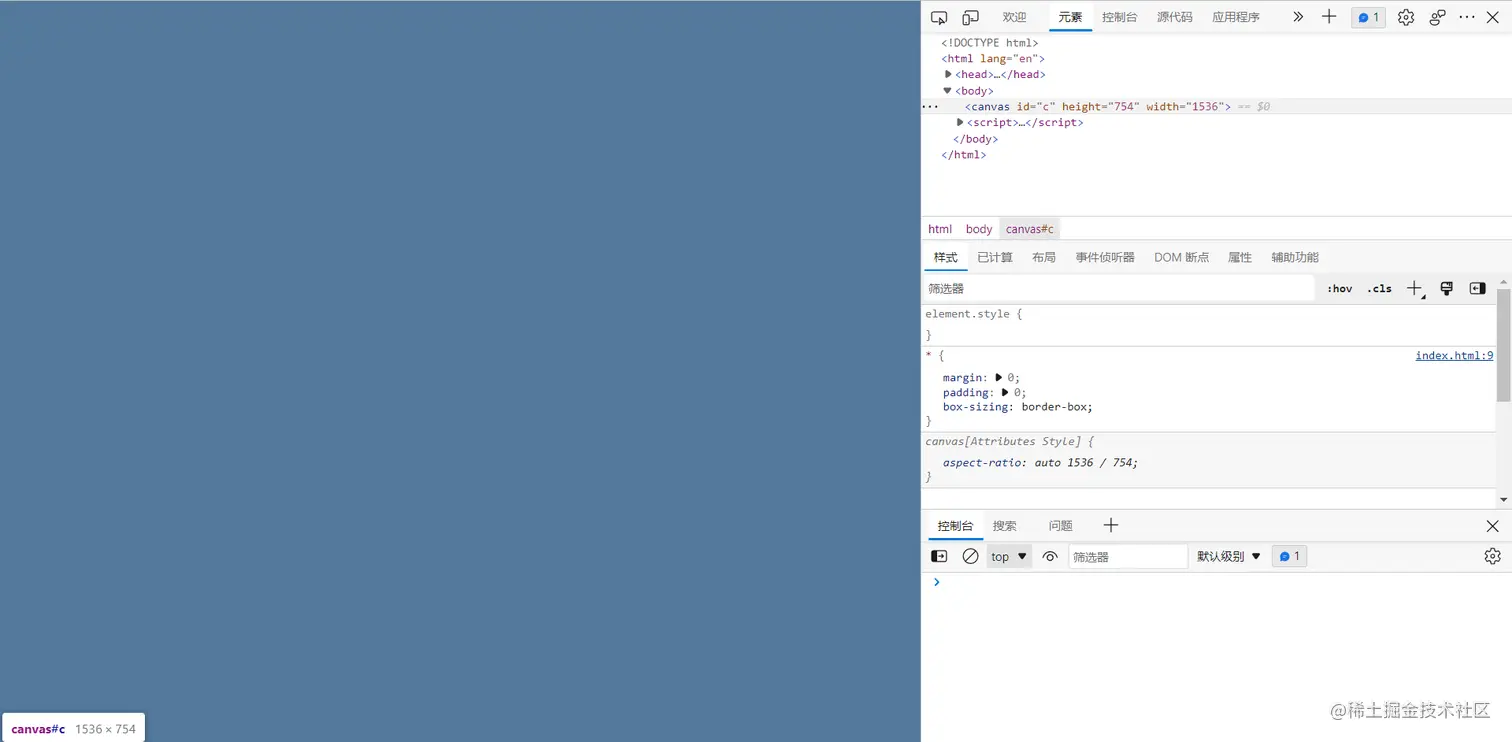Open the 已计算 subtab
The image size is (1512, 742).
(x=995, y=257)
